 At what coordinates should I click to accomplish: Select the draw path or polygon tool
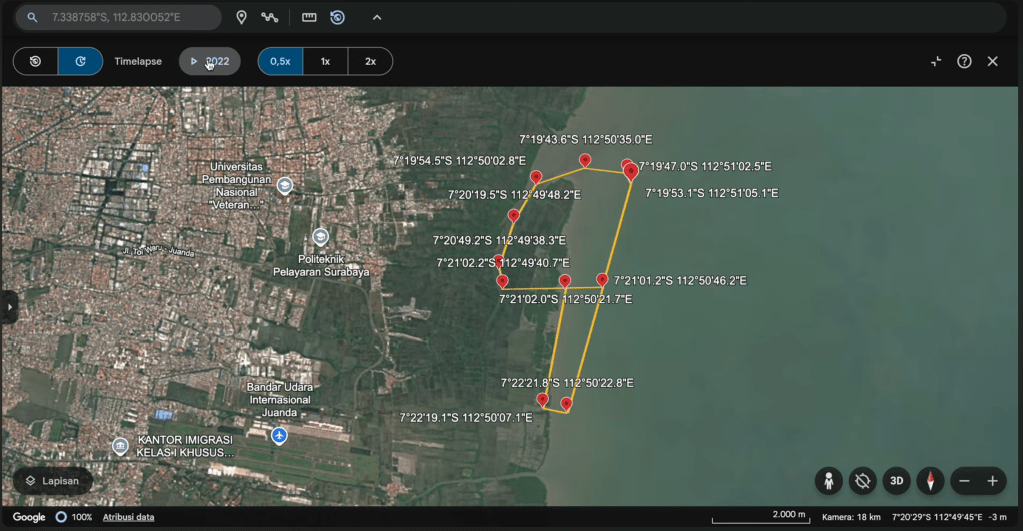coord(269,18)
